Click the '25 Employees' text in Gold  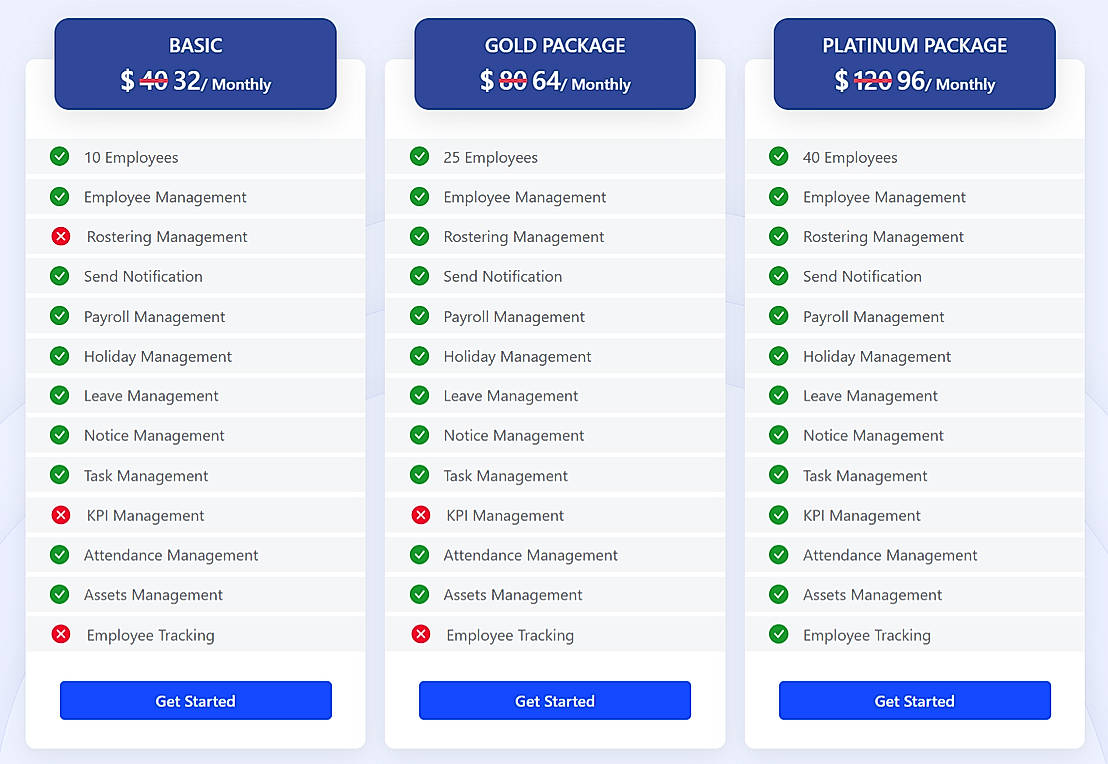coord(490,158)
